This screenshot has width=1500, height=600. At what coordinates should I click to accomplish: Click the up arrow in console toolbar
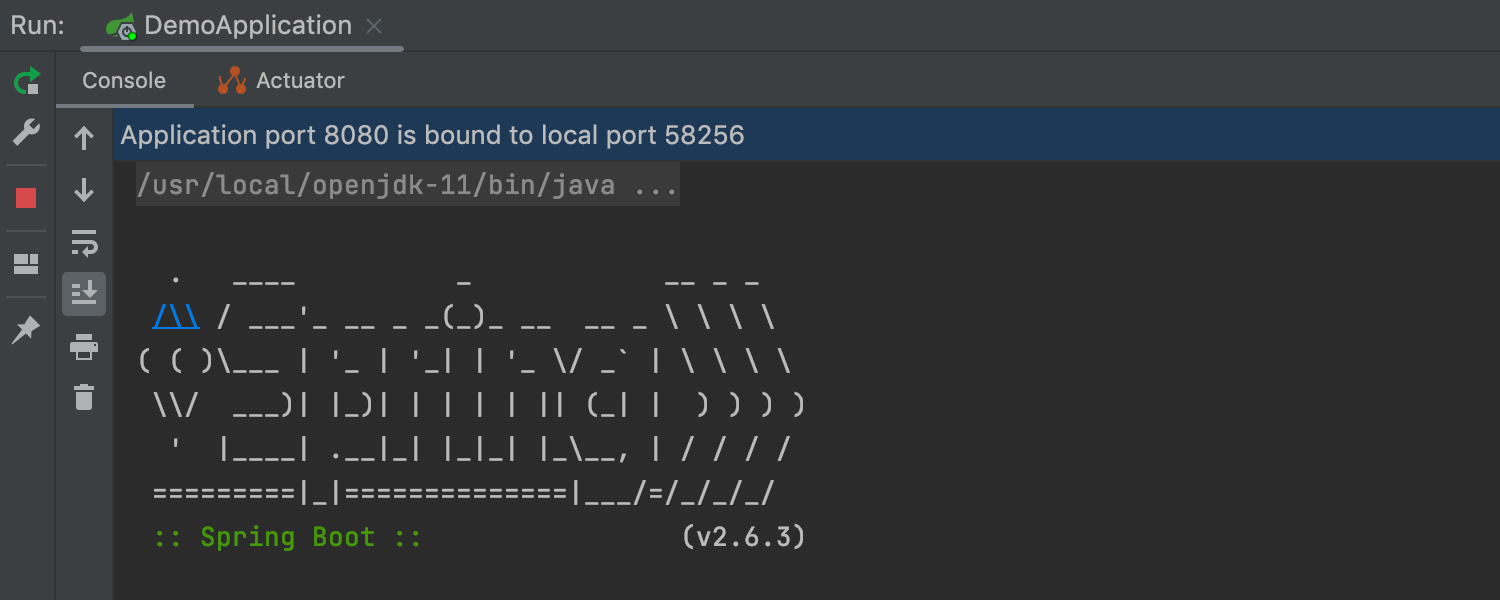click(84, 138)
